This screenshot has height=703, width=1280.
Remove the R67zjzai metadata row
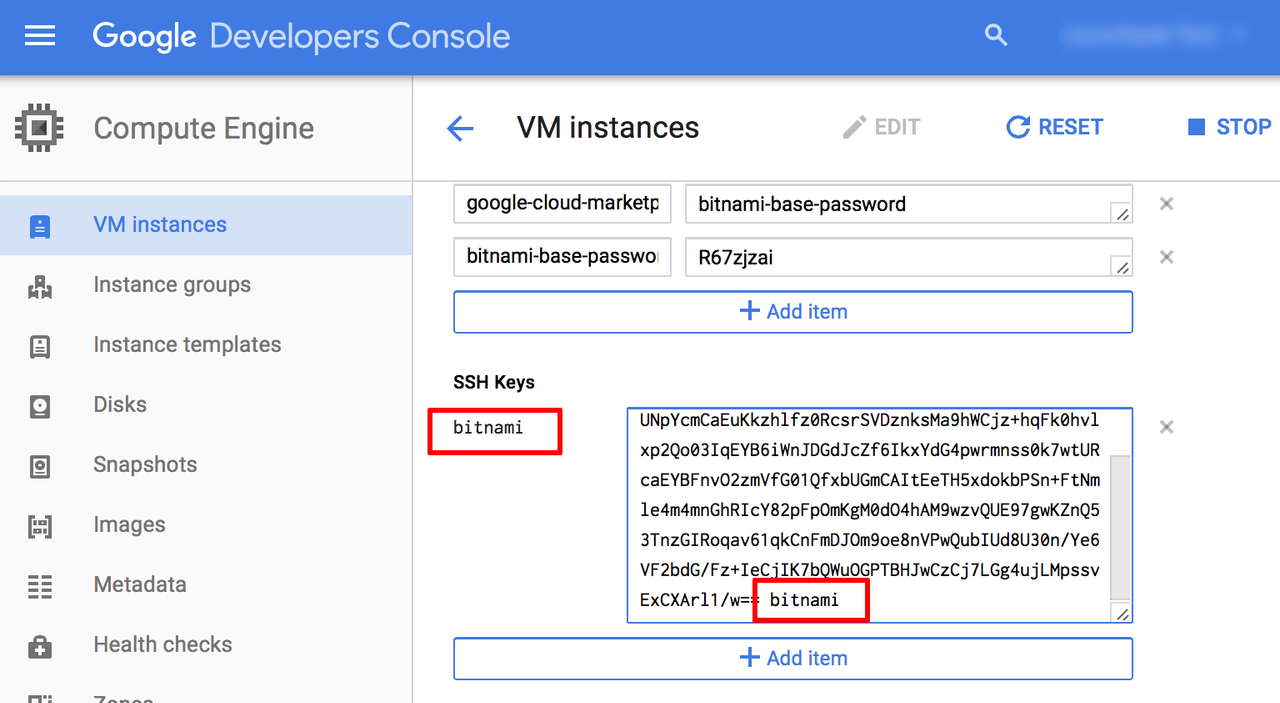(x=1166, y=257)
